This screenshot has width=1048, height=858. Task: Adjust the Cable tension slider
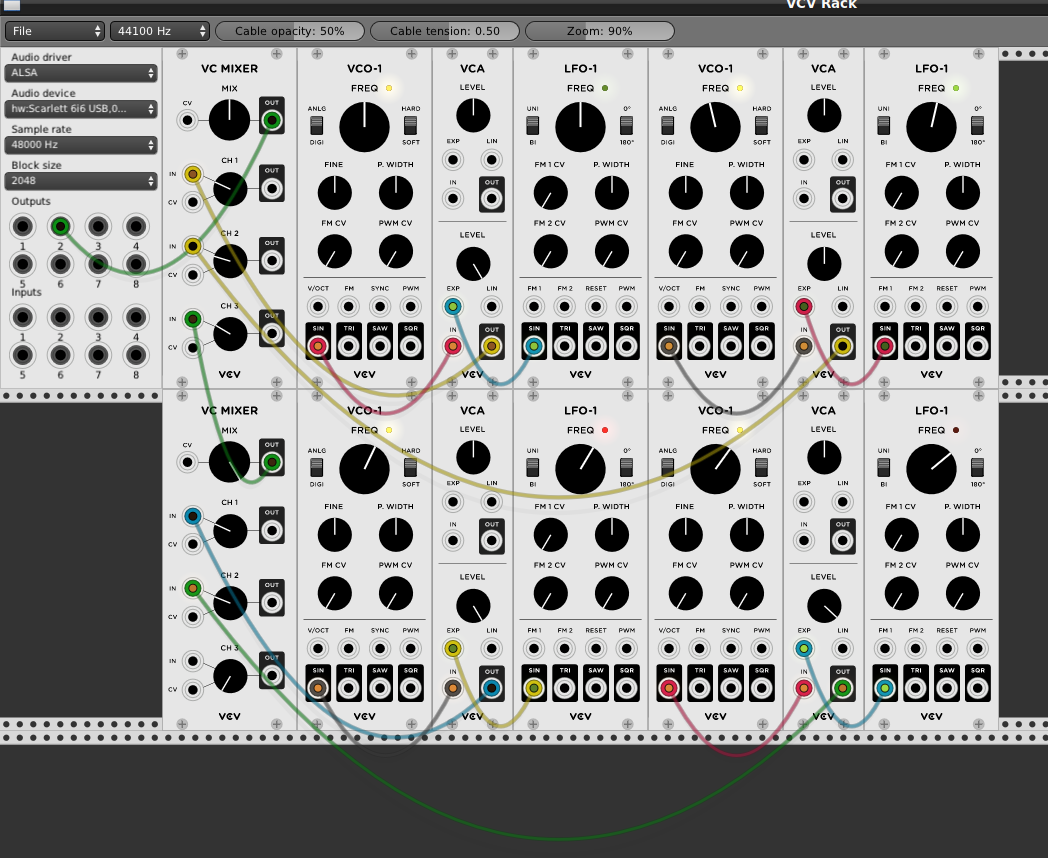pos(444,31)
